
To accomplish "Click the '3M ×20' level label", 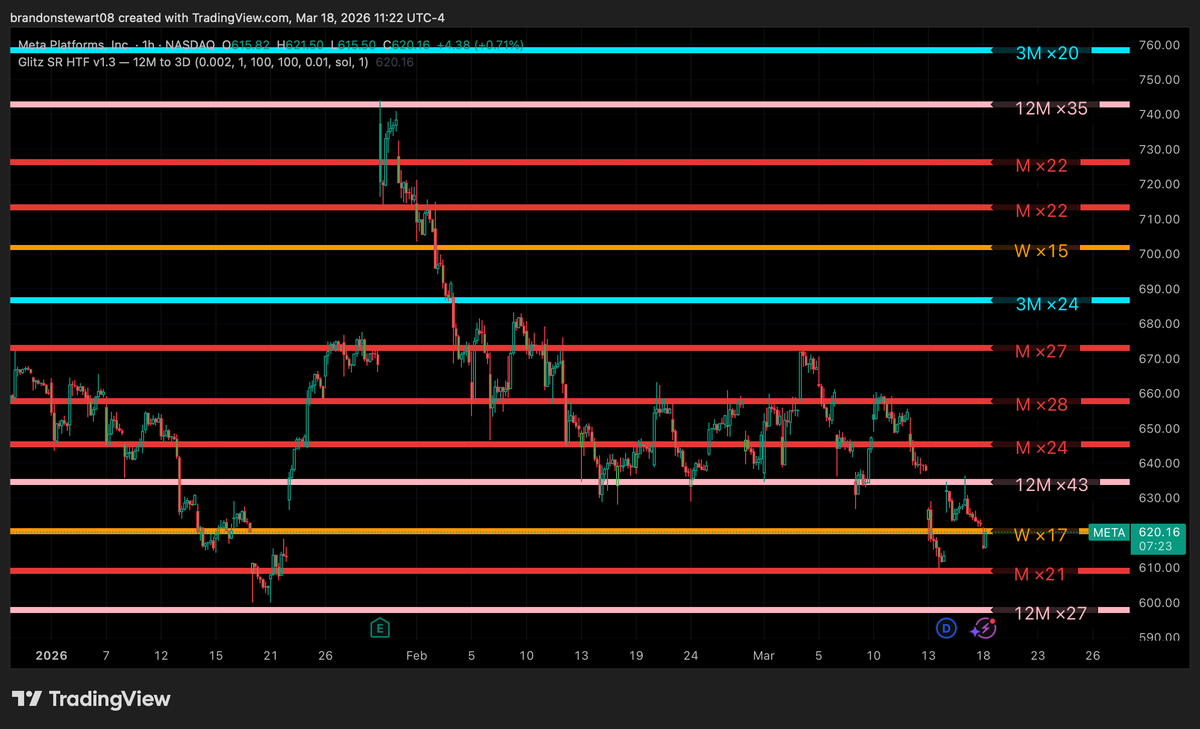I will (x=1047, y=53).
